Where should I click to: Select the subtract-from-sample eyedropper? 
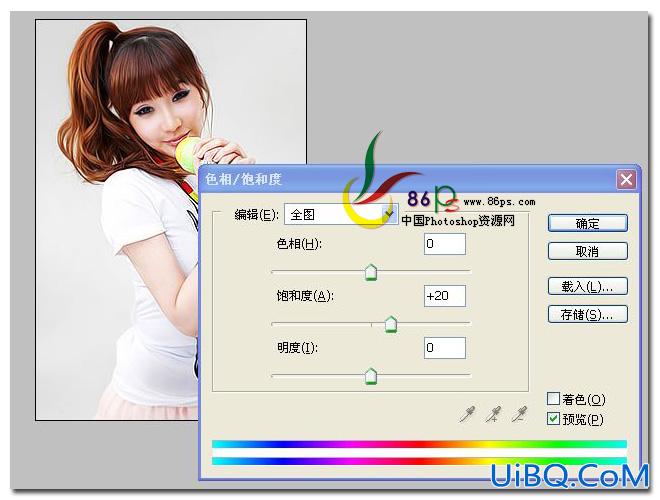pos(519,414)
